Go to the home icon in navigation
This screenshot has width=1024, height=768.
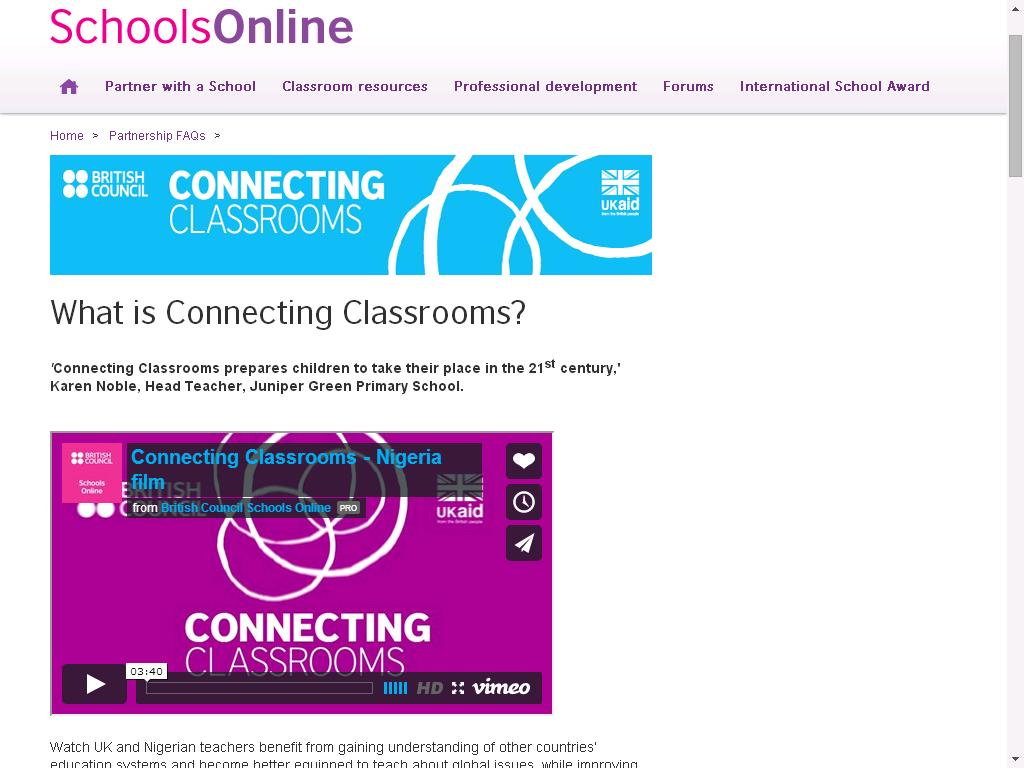point(69,86)
